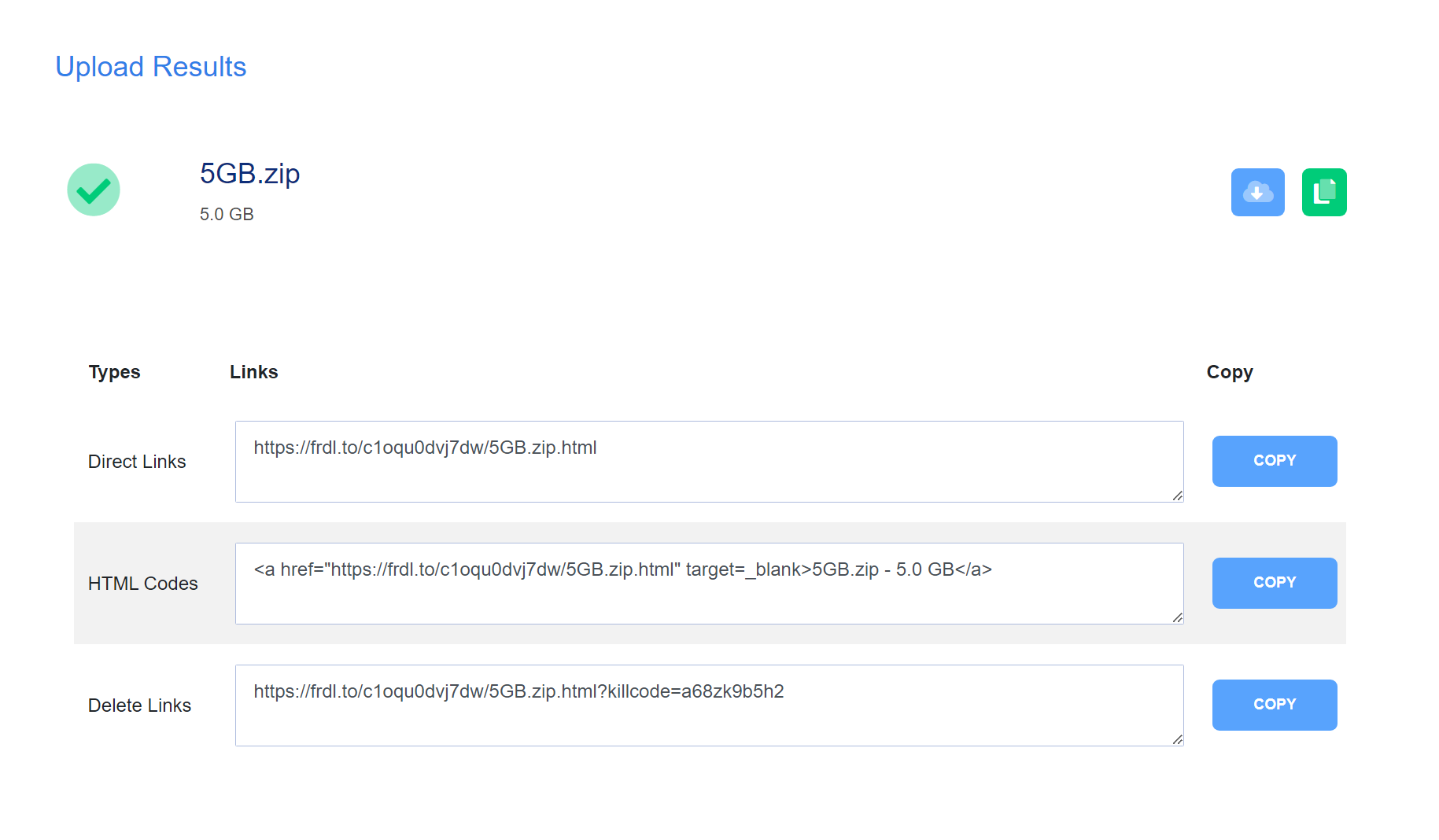Click the Delete Links row label

click(139, 706)
